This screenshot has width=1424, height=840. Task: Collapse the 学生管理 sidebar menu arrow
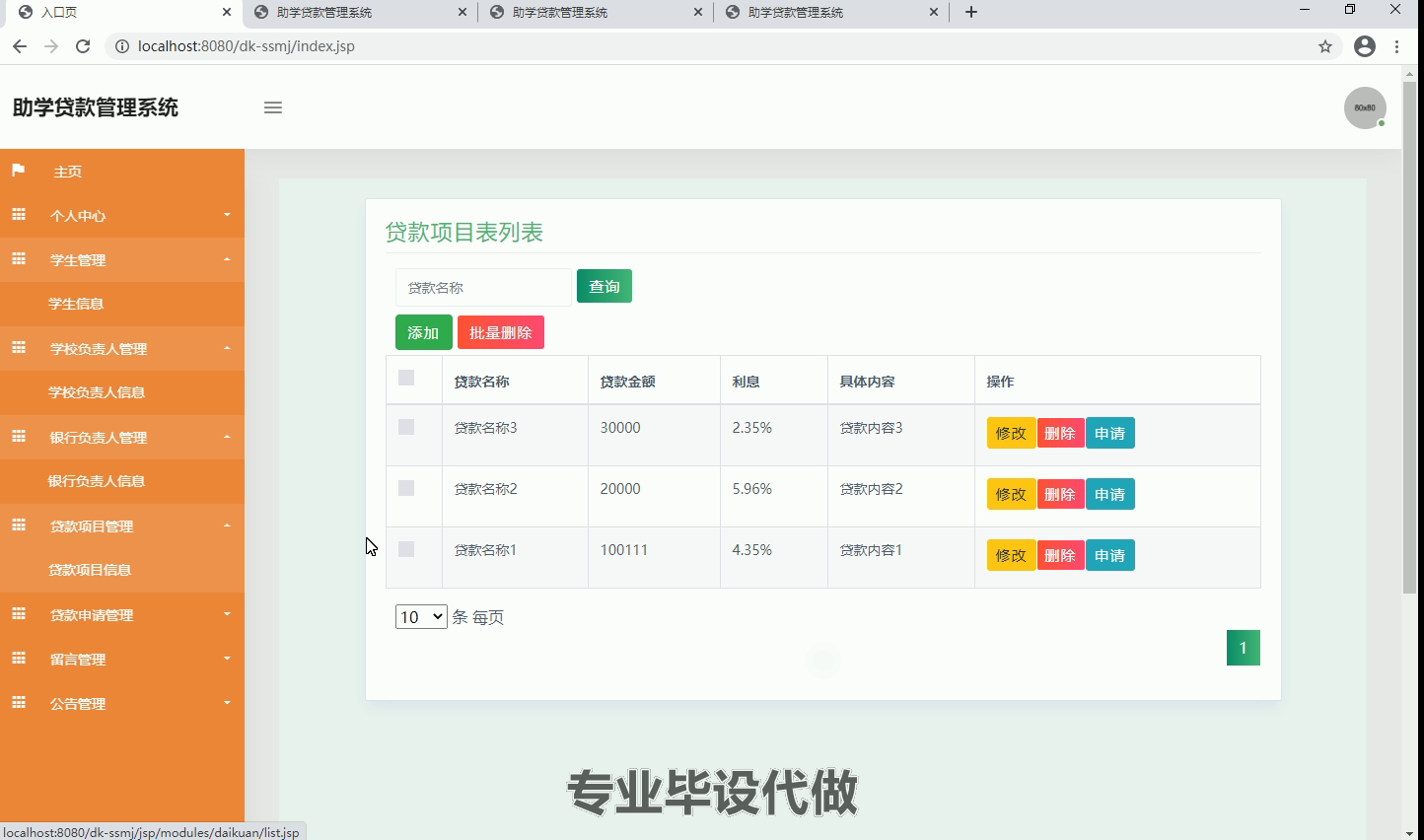[x=227, y=259]
